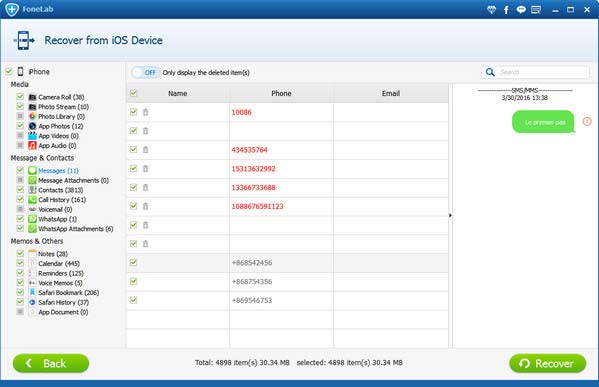Click the Name column header

point(178,93)
